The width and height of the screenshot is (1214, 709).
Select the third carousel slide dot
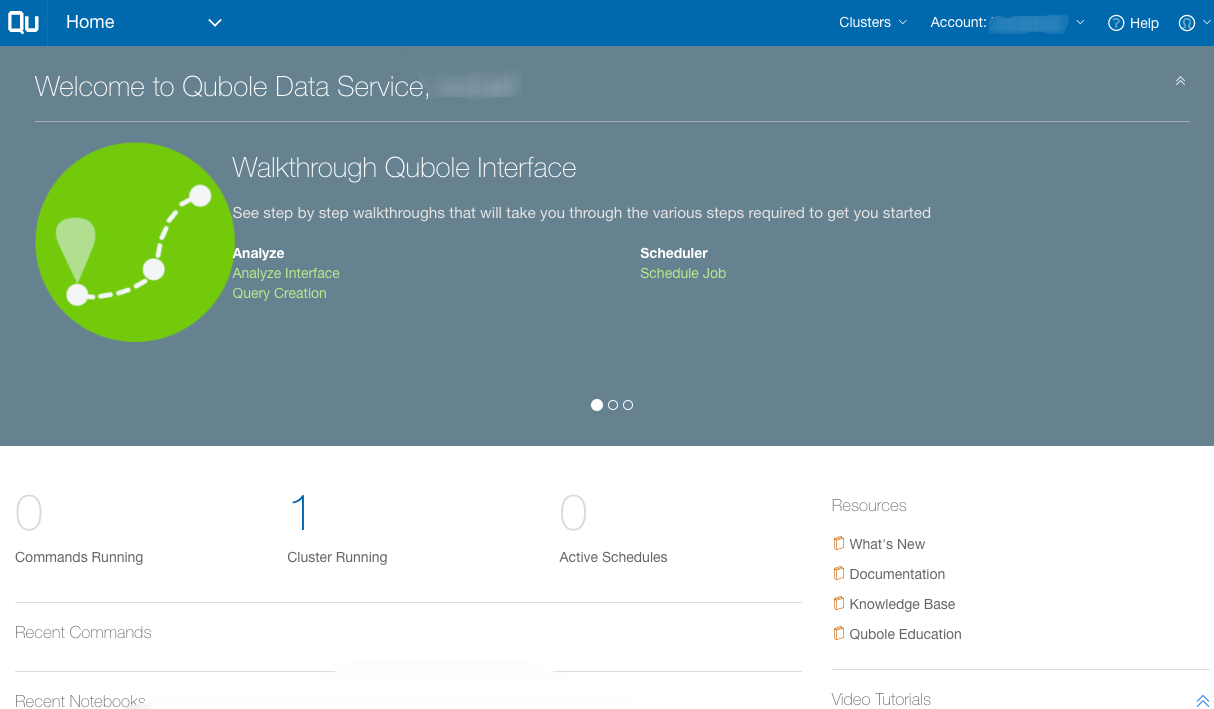628,405
